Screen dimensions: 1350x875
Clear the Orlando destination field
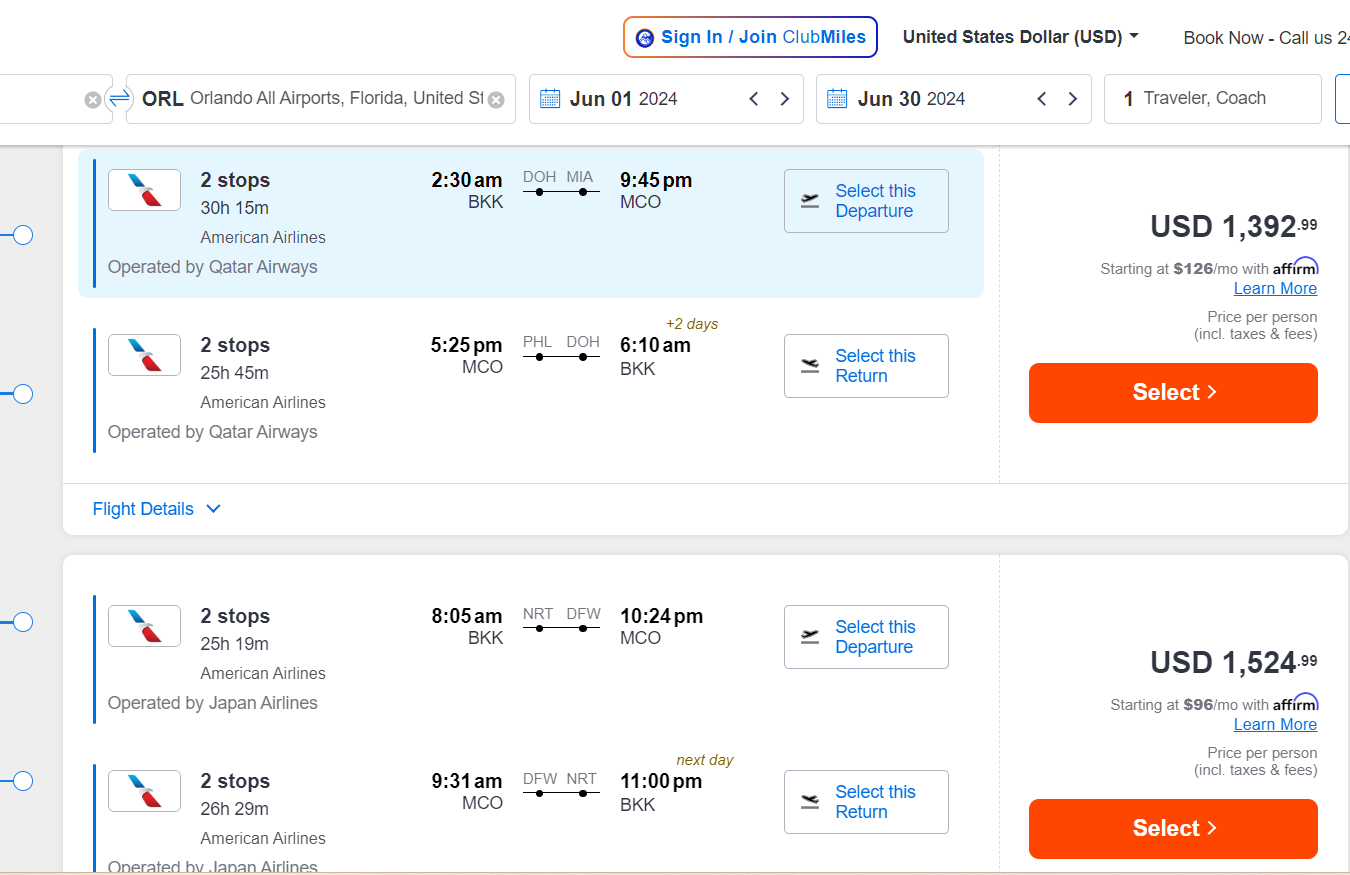pyautogui.click(x=496, y=99)
